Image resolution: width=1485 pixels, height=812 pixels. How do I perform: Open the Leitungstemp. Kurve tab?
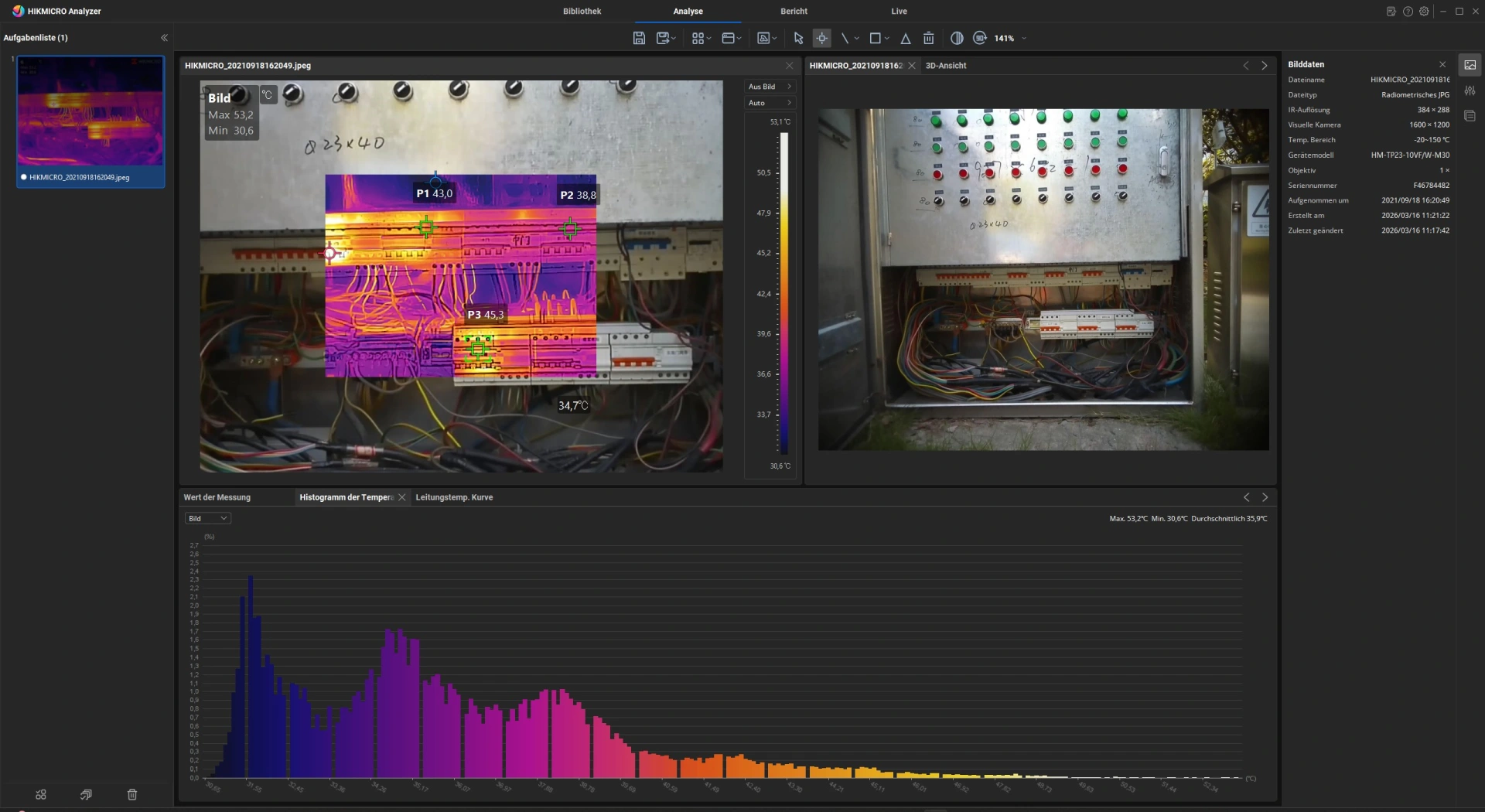pos(454,497)
